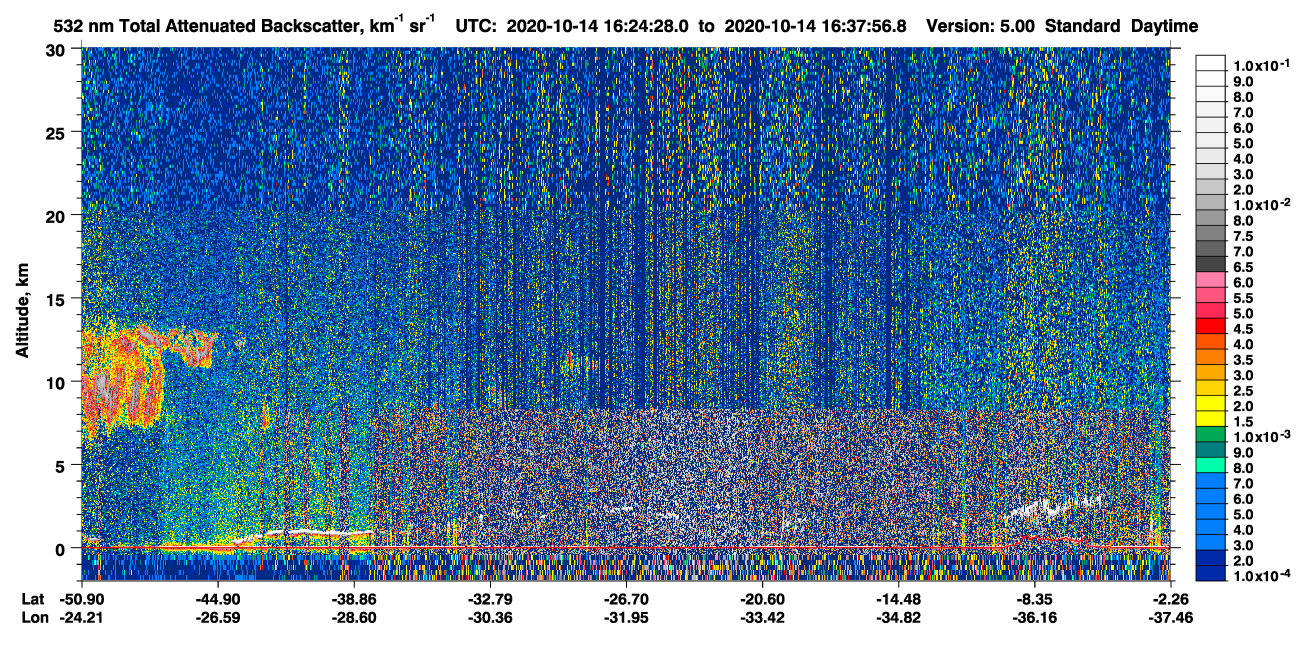The image size is (1300, 667).
Task: Click longitude value '-28.60'
Action: point(353,617)
